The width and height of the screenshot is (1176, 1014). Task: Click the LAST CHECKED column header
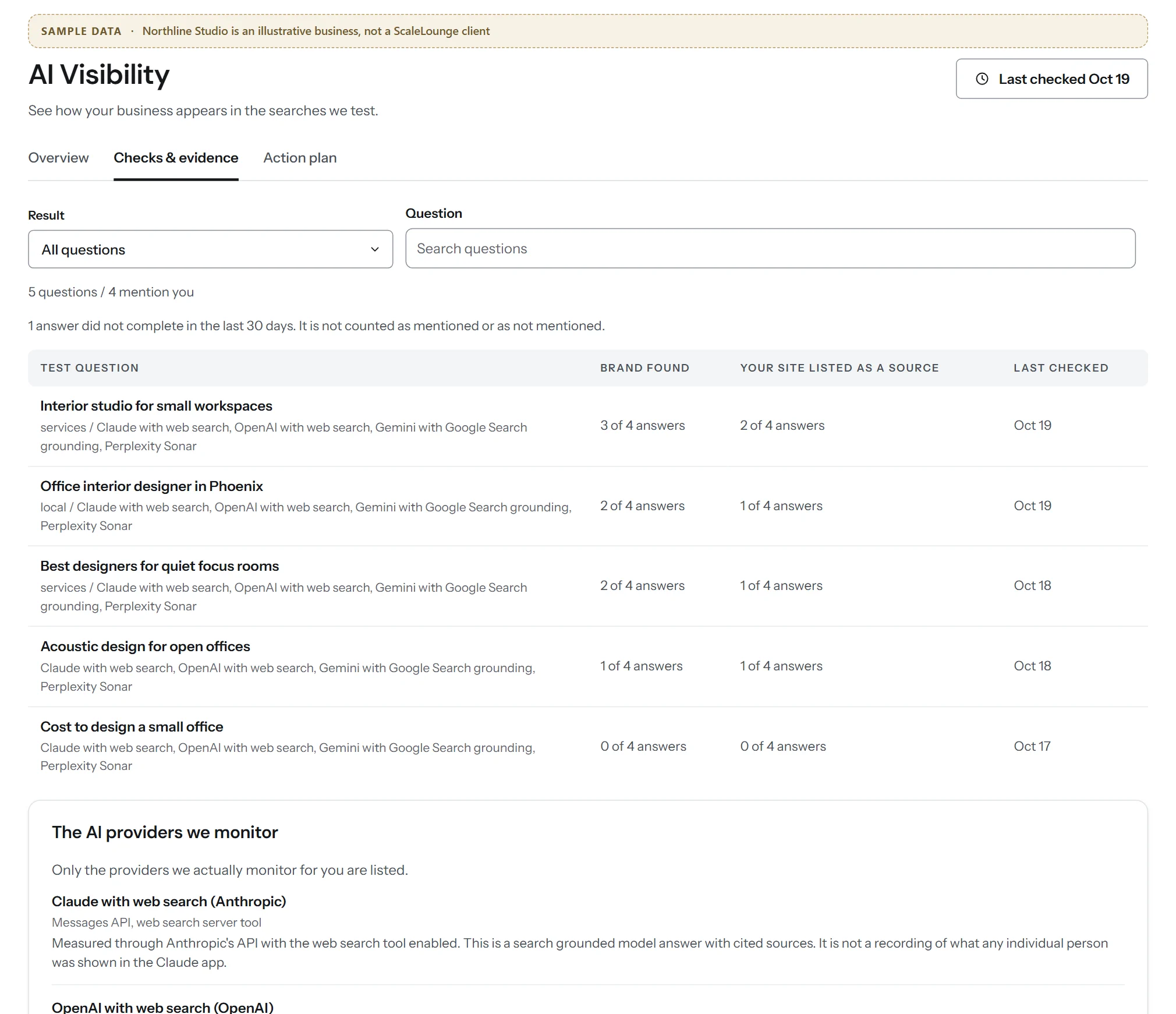coord(1061,368)
